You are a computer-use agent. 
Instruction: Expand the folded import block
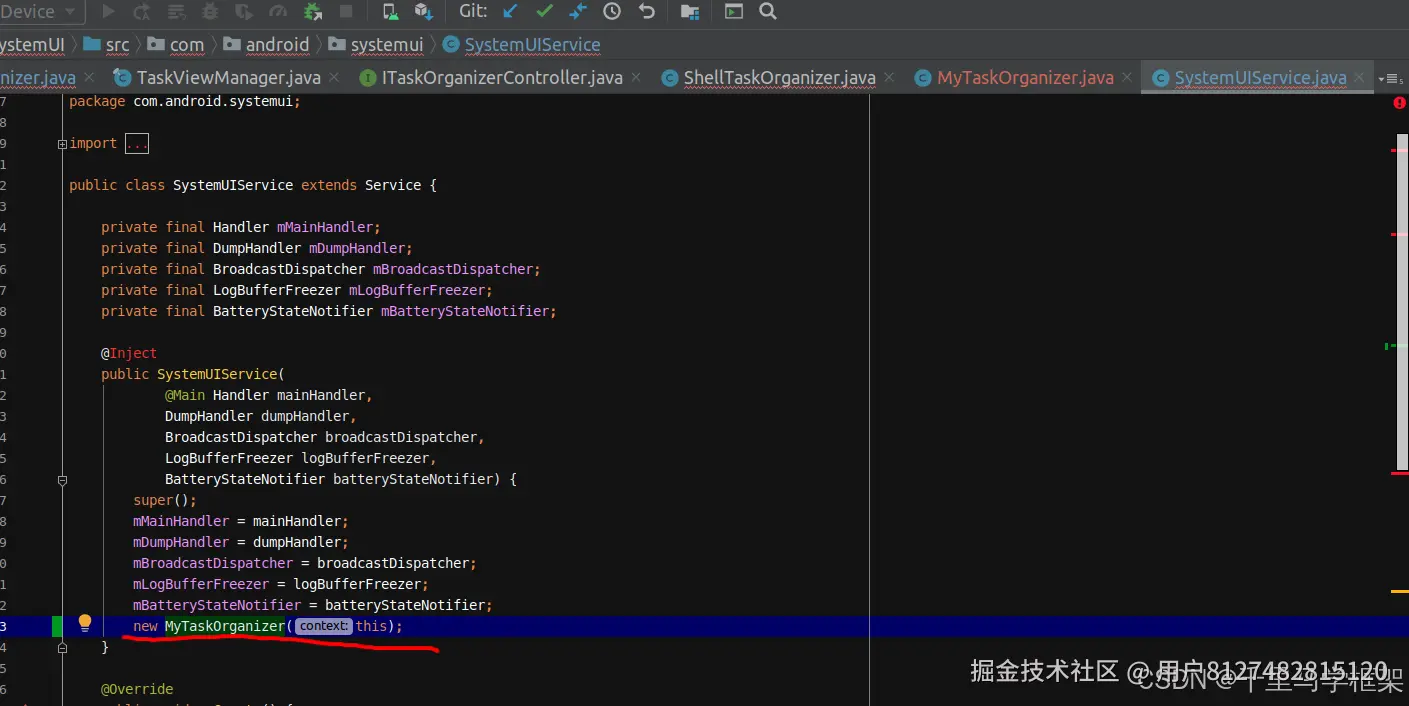(62, 144)
